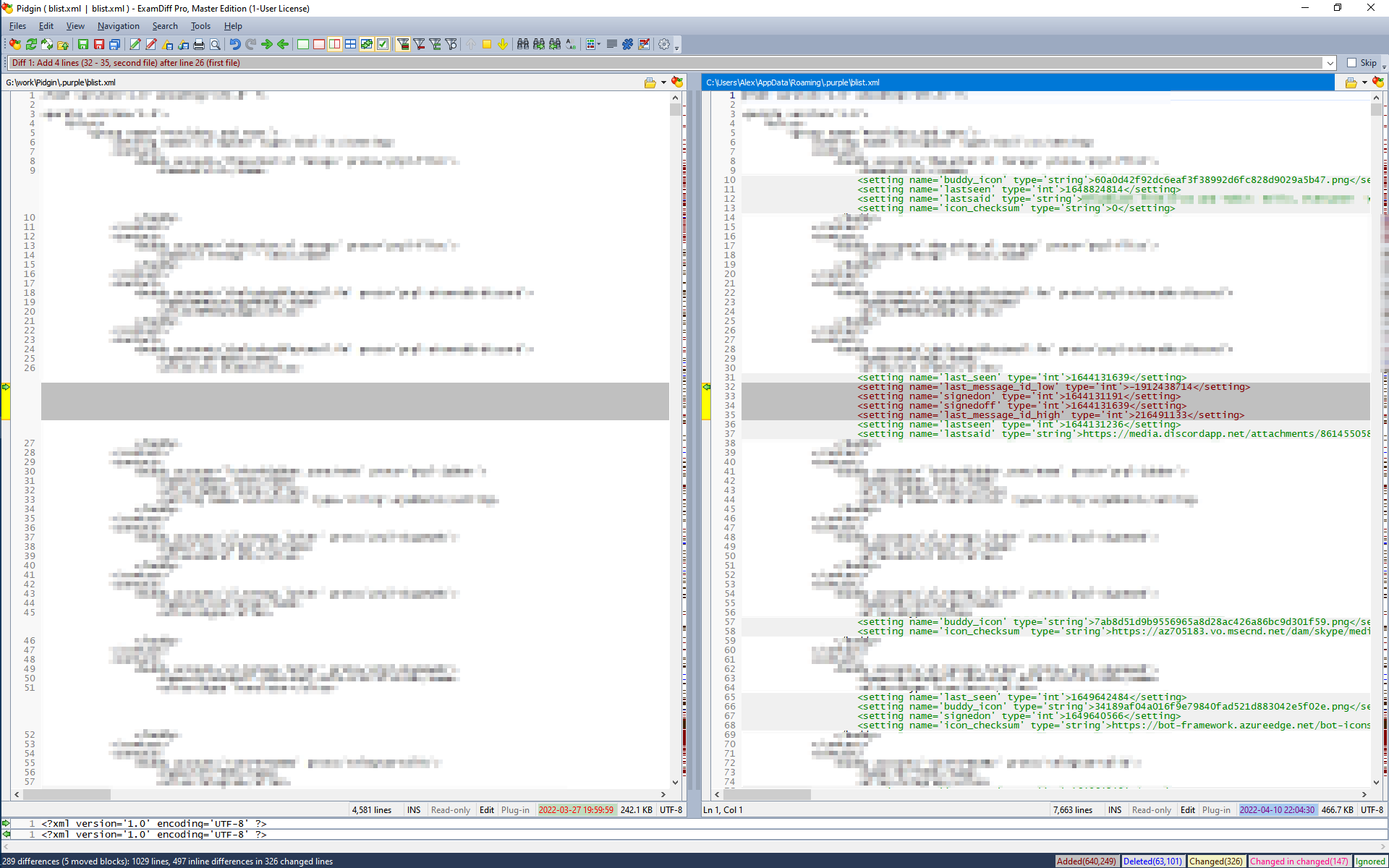Click Edit in right pane status bar
The height and width of the screenshot is (868, 1389).
pos(1188,810)
